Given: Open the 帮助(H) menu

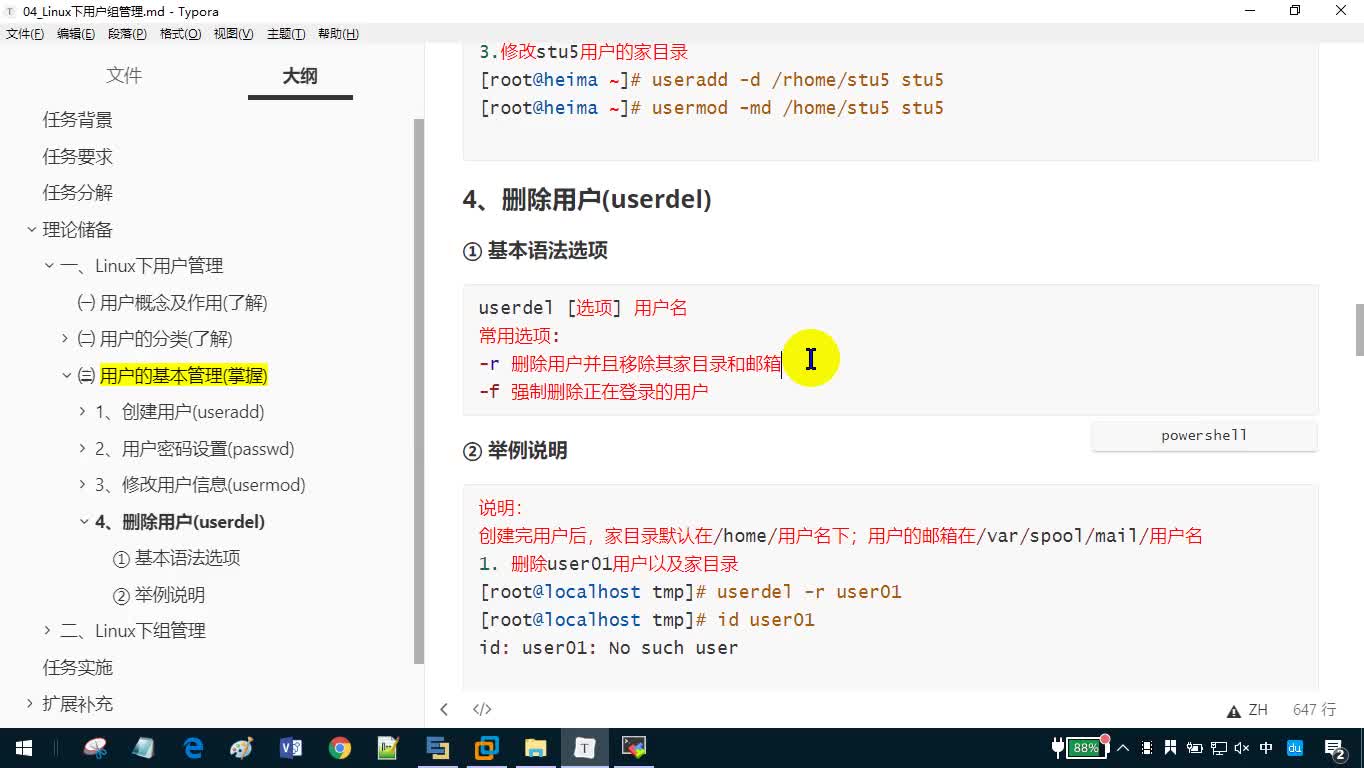Looking at the screenshot, I should (338, 34).
